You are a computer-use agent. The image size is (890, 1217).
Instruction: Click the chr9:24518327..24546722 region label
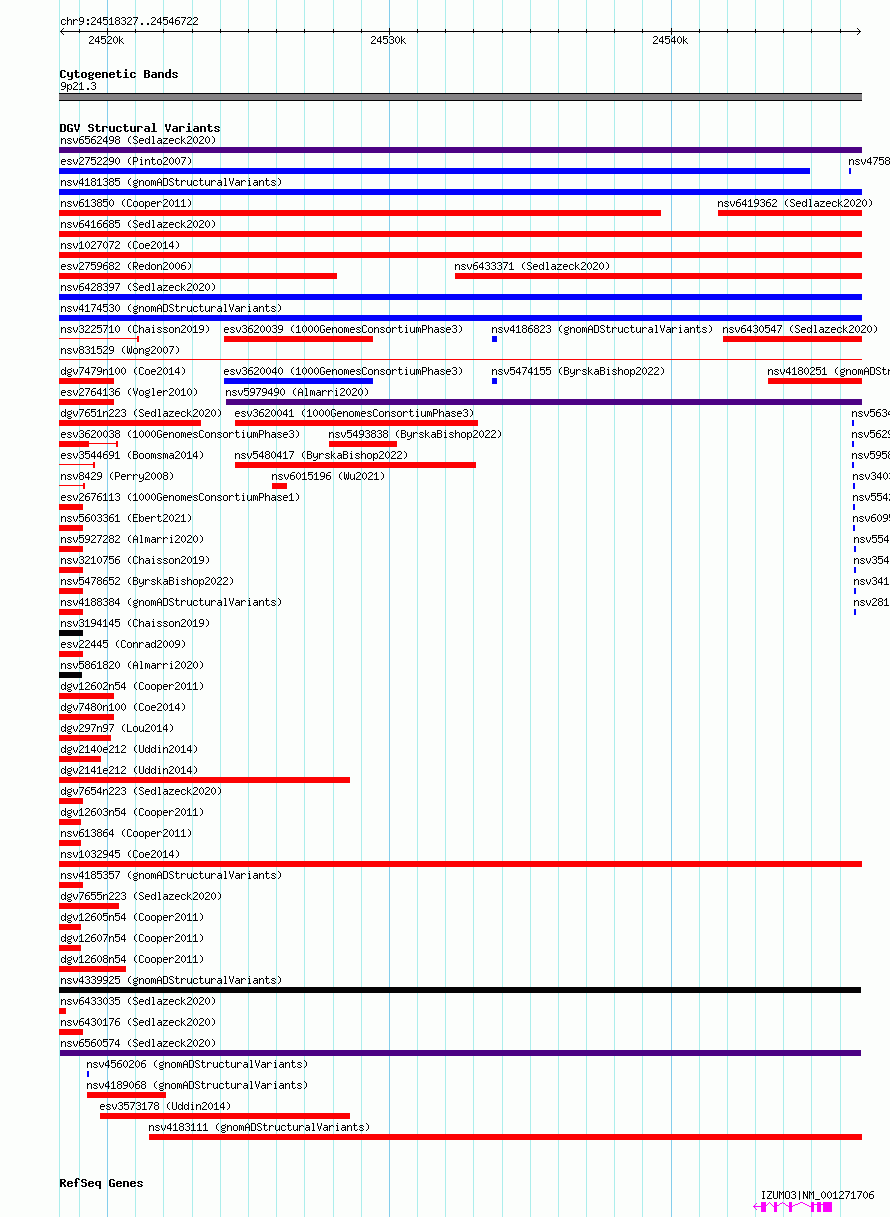(129, 21)
